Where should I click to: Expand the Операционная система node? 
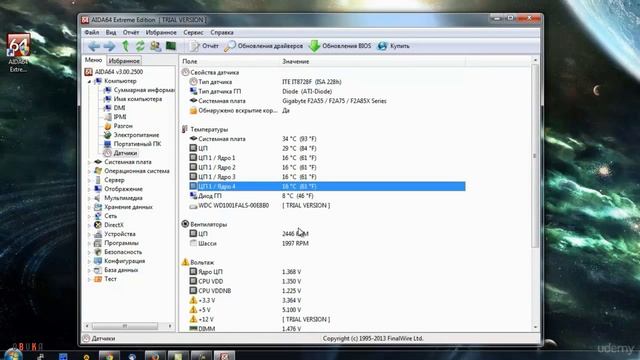point(89,171)
